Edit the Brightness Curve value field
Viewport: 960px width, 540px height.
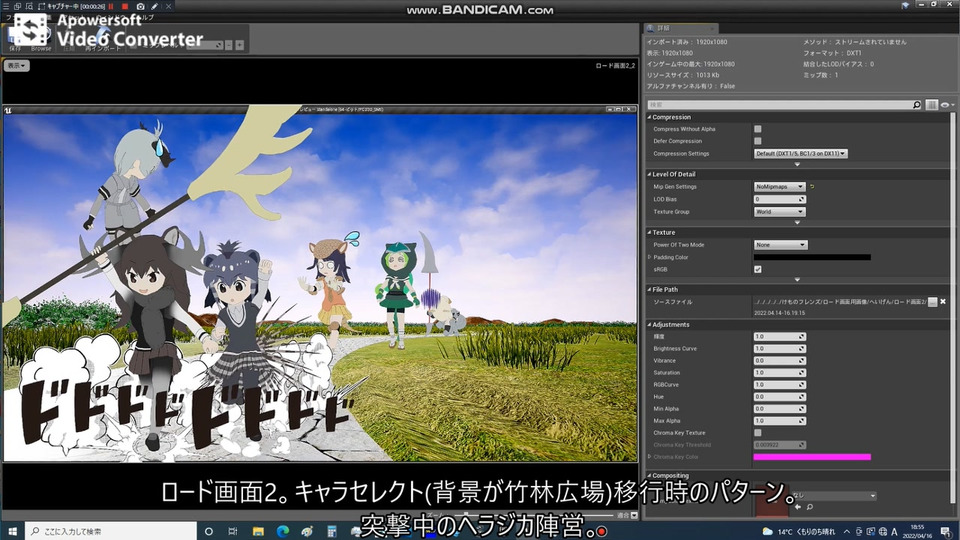(x=779, y=348)
